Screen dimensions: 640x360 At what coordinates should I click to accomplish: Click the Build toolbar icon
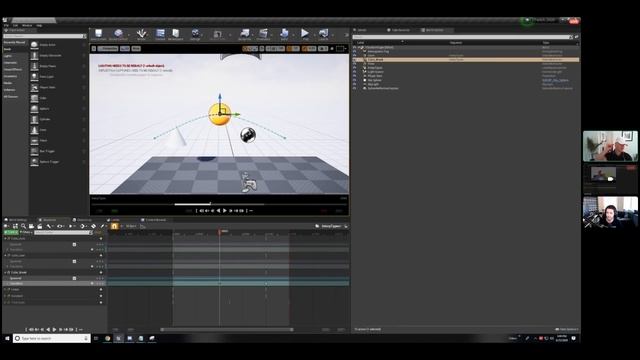pyautogui.click(x=284, y=34)
